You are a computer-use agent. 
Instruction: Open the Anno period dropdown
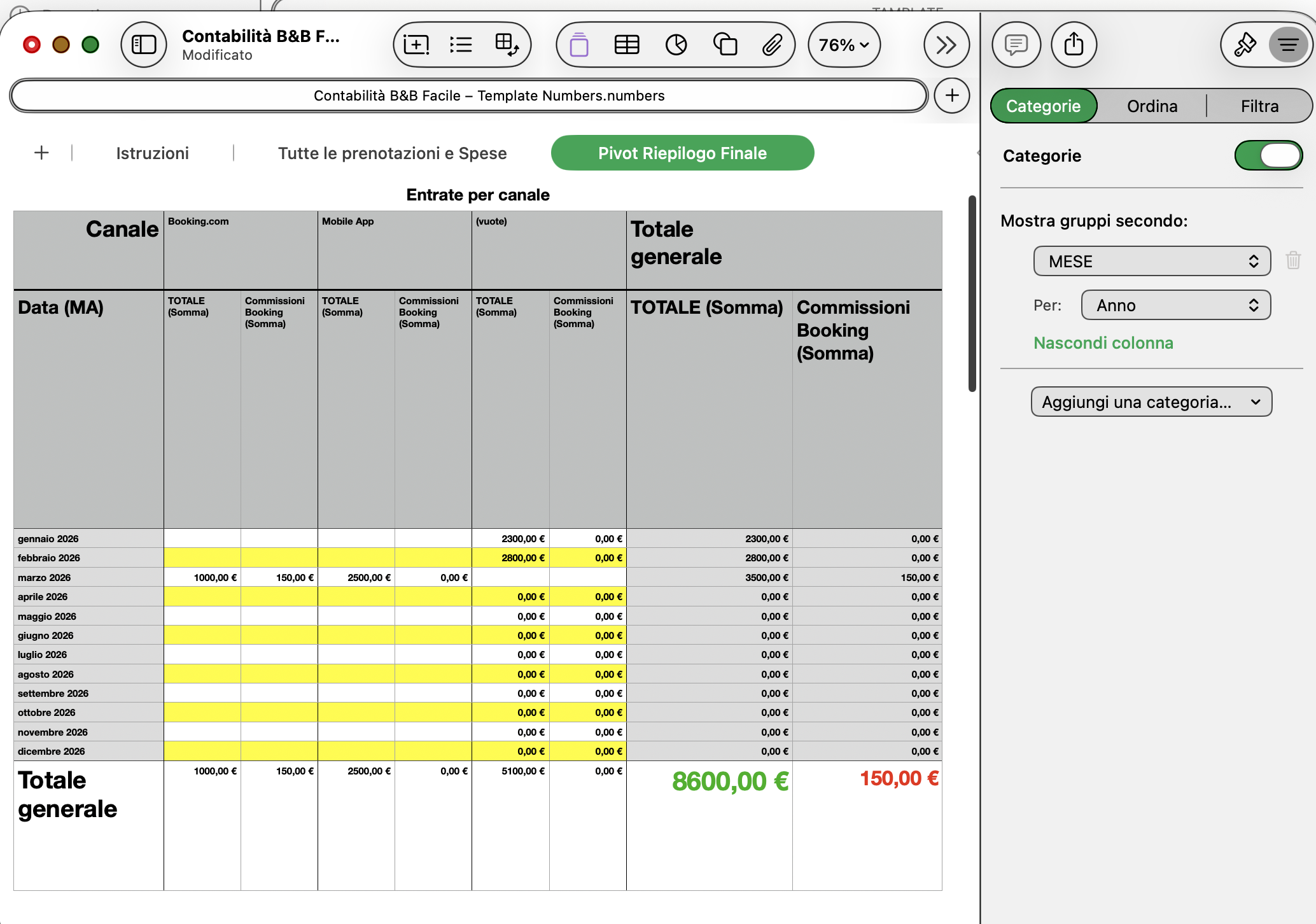(1175, 305)
